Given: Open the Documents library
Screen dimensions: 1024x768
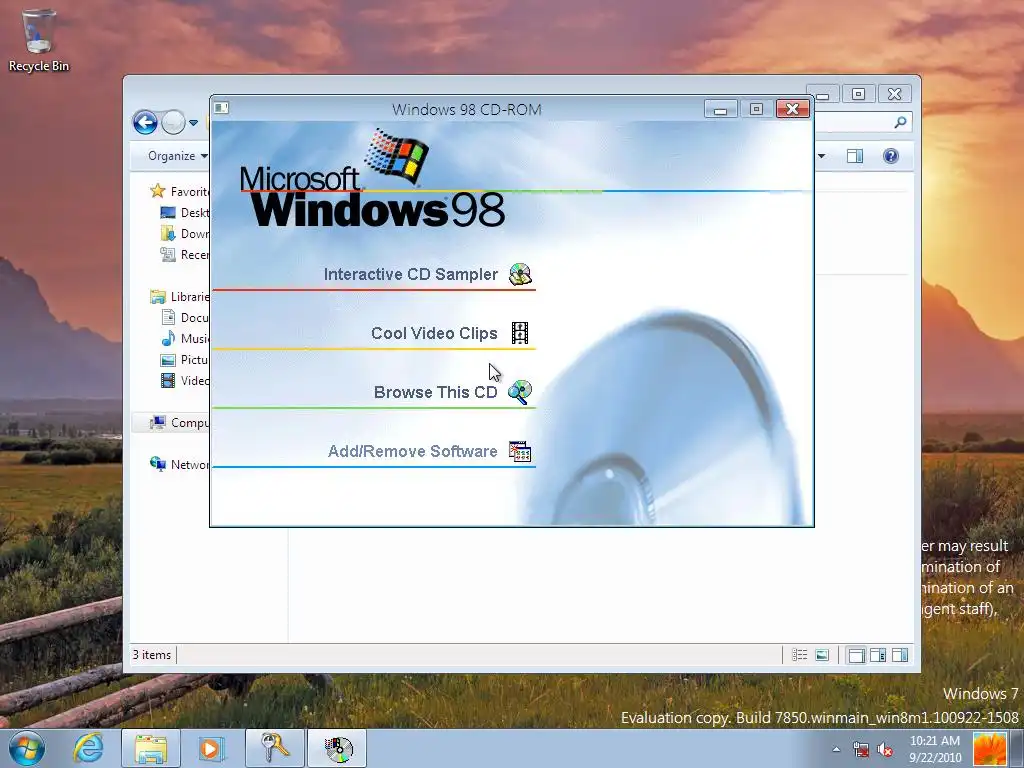Looking at the screenshot, I should [185, 317].
